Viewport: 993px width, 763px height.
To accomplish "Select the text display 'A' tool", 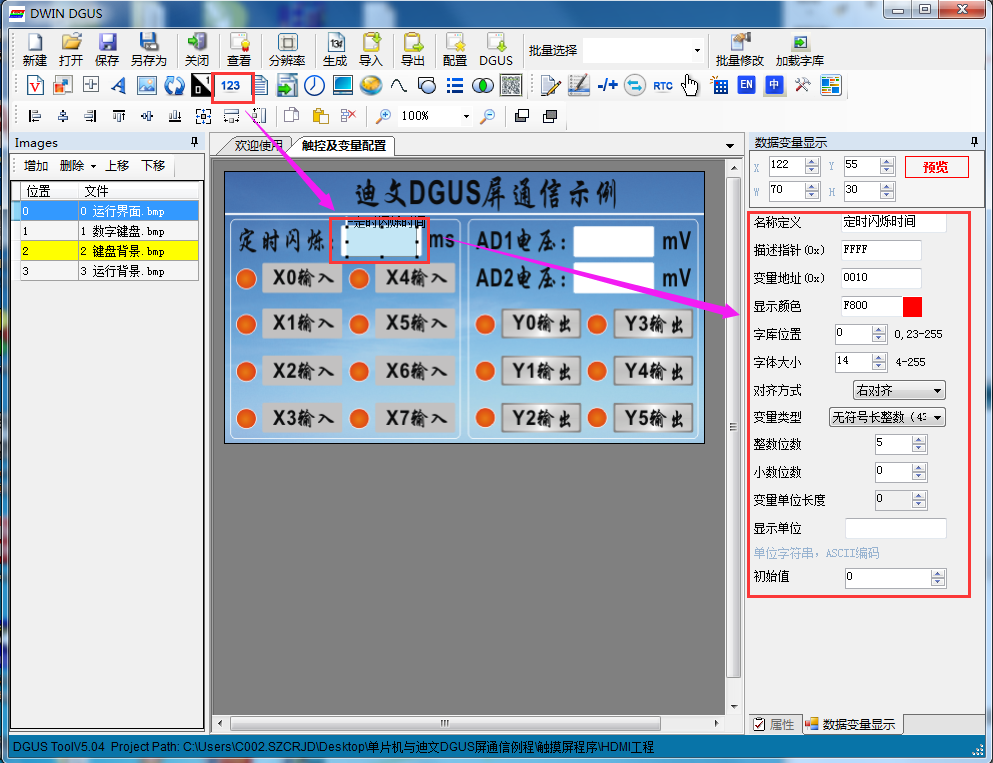I will click(x=118, y=85).
